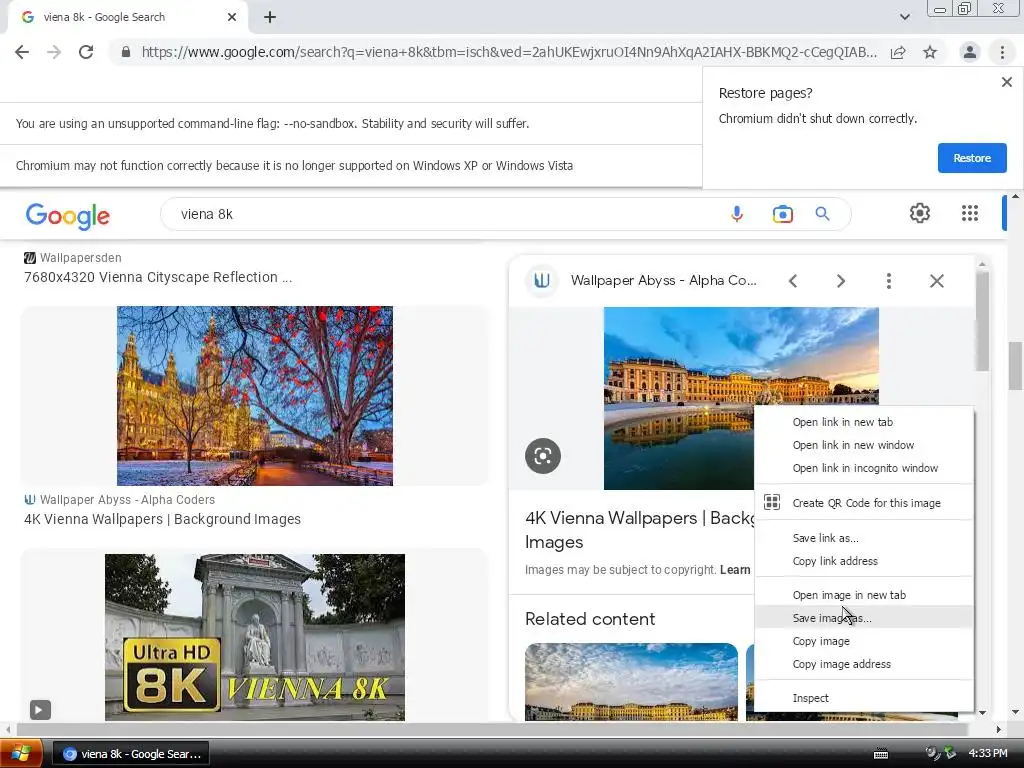The width and height of the screenshot is (1024, 768).
Task: Click horizontal scrollbar right arrow
Action: coord(998,729)
